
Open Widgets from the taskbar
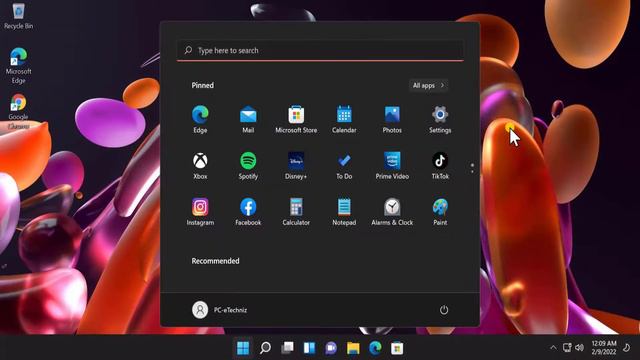pos(309,348)
